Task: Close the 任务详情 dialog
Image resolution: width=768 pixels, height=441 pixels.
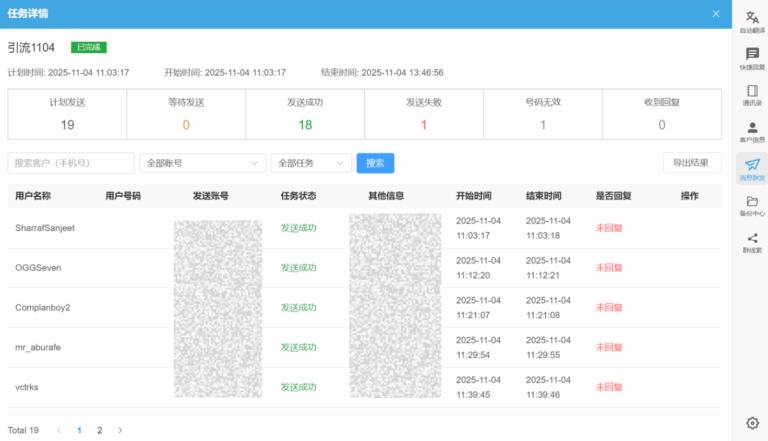Action: (716, 14)
